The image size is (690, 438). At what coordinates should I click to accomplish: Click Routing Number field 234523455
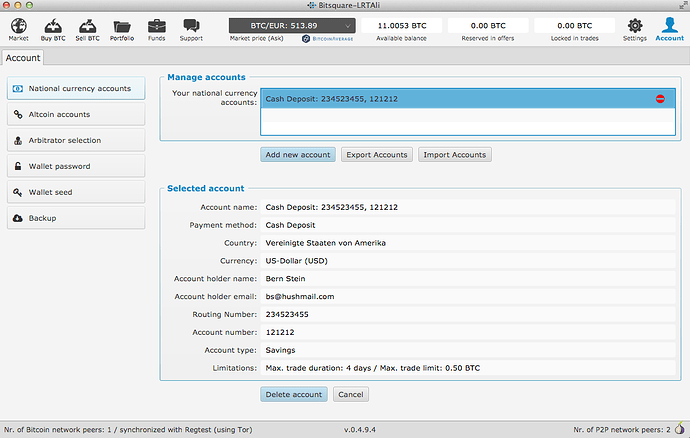pos(468,314)
